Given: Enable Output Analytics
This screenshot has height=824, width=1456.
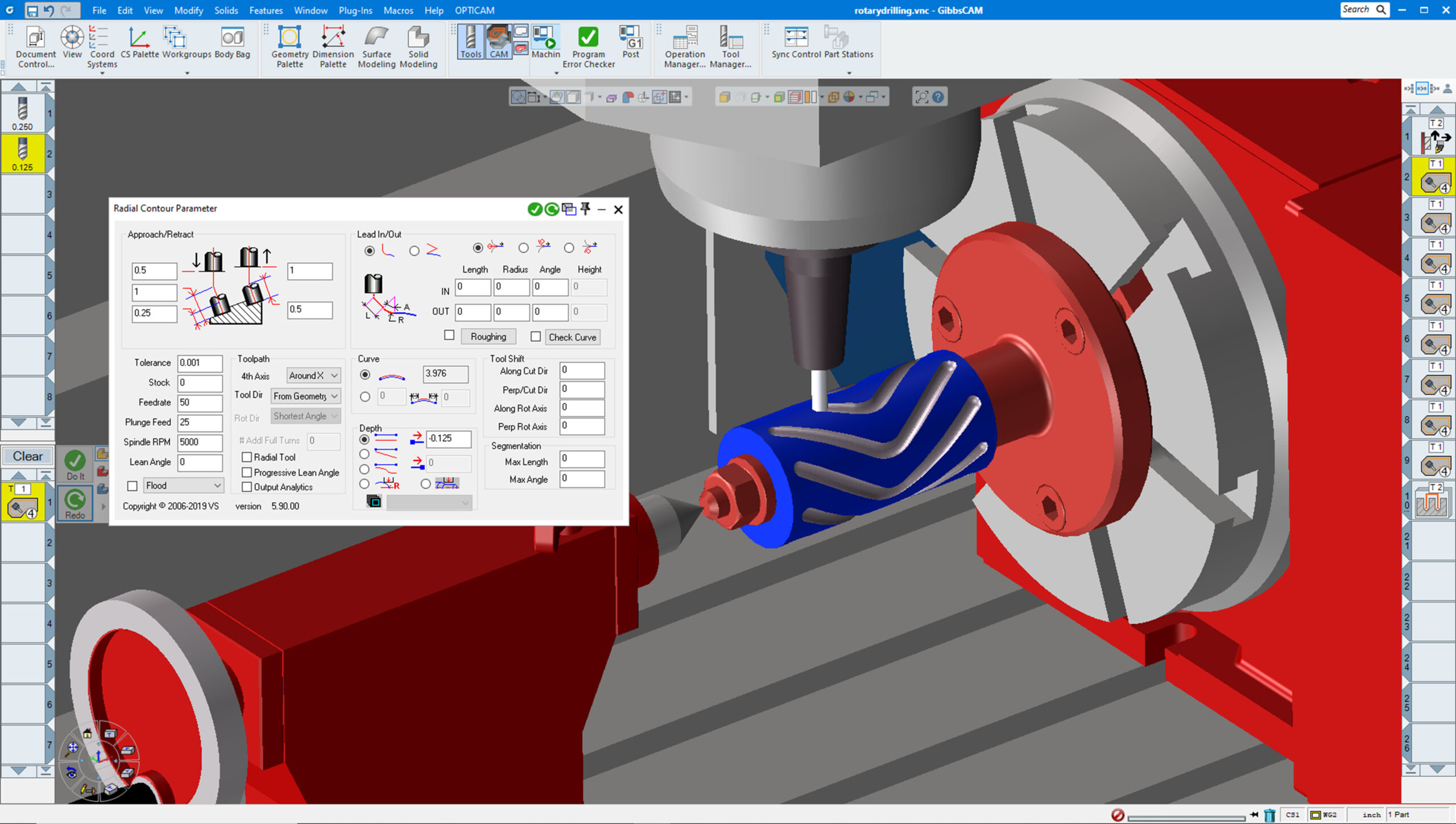Looking at the screenshot, I should [x=247, y=487].
